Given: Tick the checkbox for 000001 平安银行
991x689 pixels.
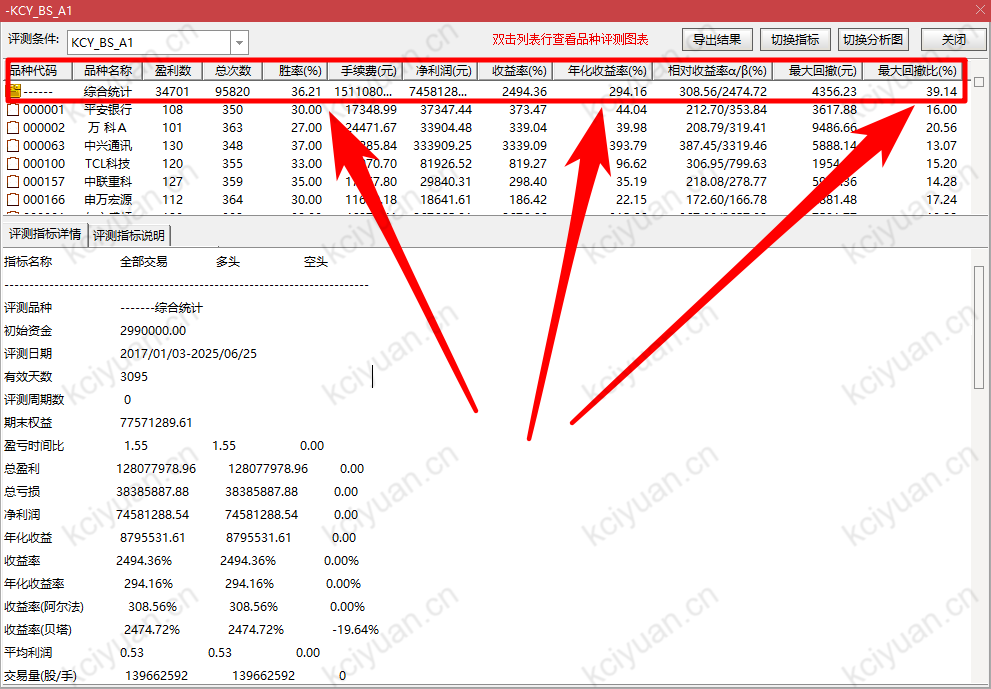Looking at the screenshot, I should [x=14, y=110].
